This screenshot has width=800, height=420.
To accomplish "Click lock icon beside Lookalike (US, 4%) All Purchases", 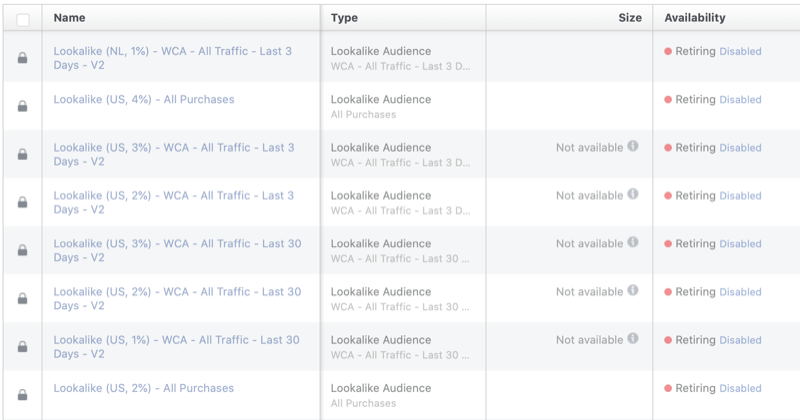I will click(x=22, y=106).
